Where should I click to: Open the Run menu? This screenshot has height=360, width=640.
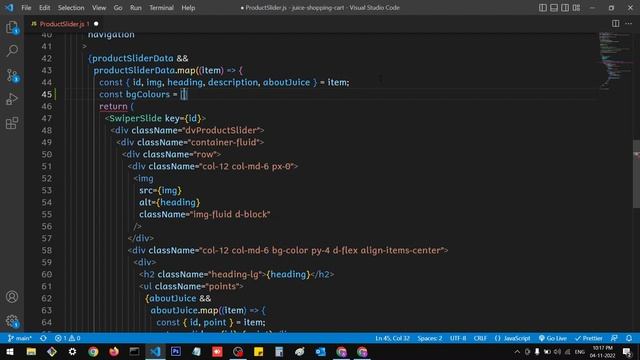coord(136,8)
